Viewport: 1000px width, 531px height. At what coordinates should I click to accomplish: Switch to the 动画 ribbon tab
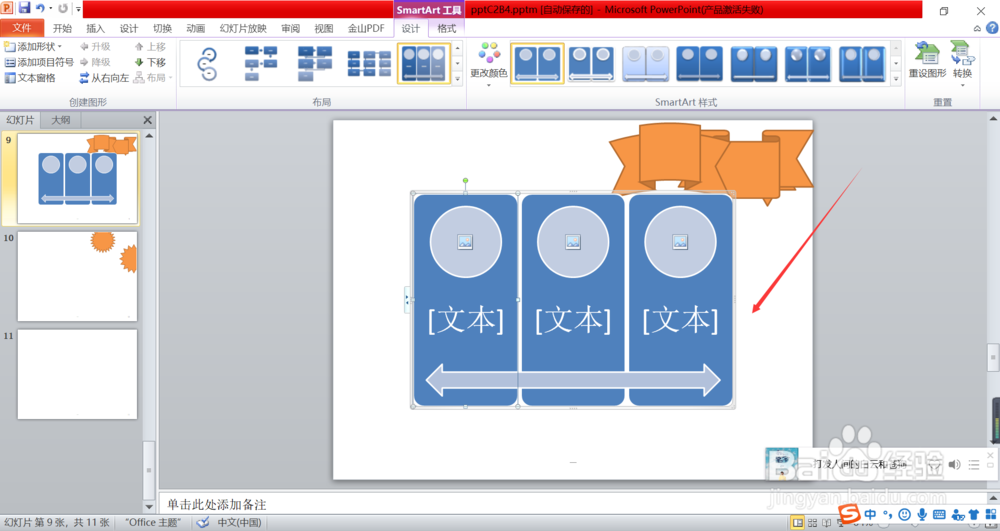coord(195,28)
